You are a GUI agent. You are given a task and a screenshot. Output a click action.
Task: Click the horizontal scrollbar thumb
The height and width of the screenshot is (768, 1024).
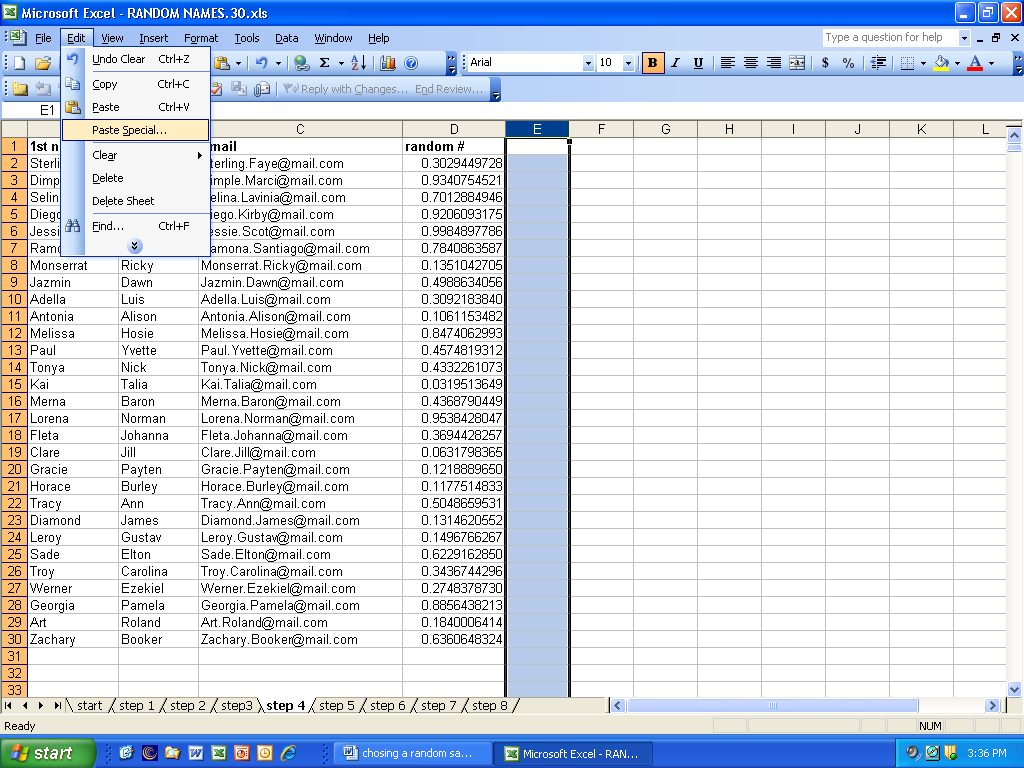(x=773, y=705)
